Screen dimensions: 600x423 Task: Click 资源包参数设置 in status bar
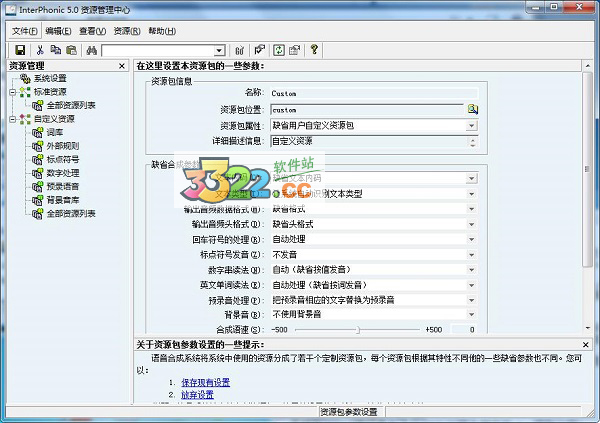click(349, 412)
